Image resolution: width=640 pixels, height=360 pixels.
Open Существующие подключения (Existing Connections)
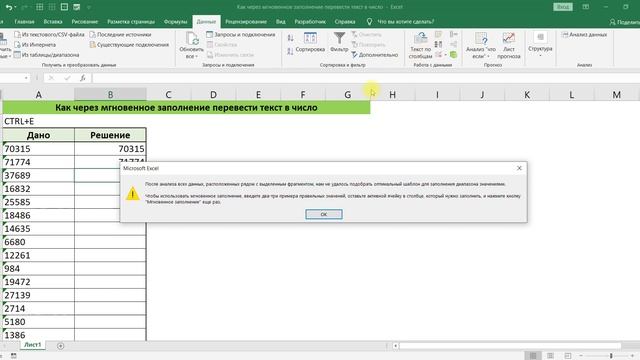[129, 44]
